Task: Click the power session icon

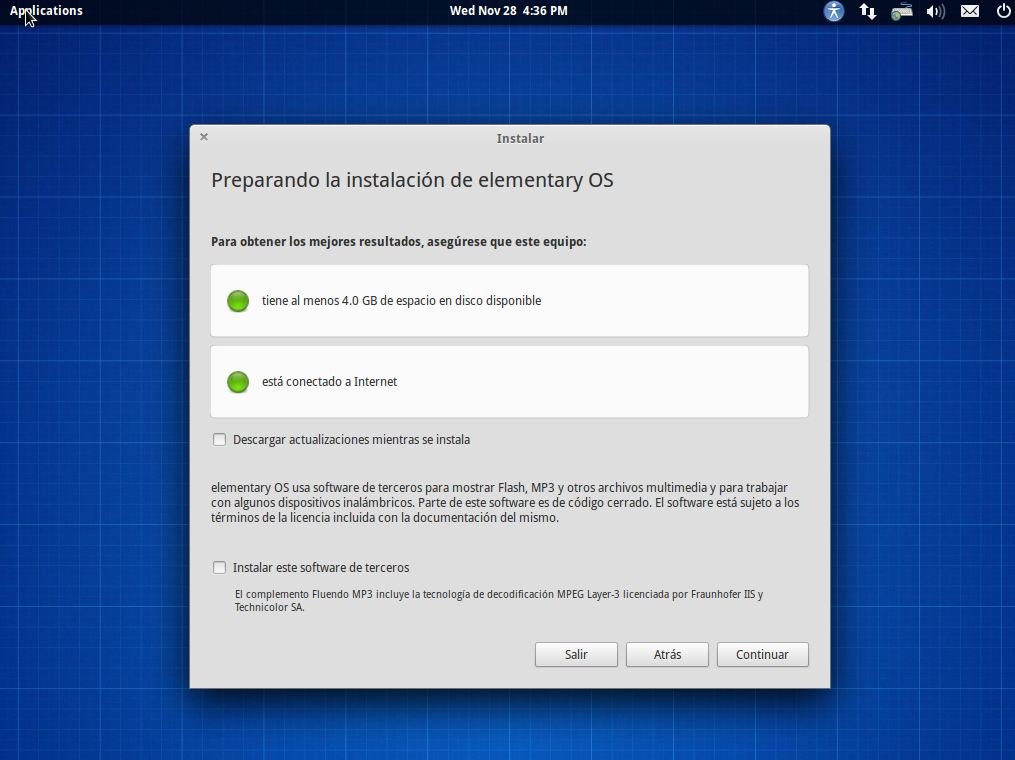Action: click(1003, 11)
